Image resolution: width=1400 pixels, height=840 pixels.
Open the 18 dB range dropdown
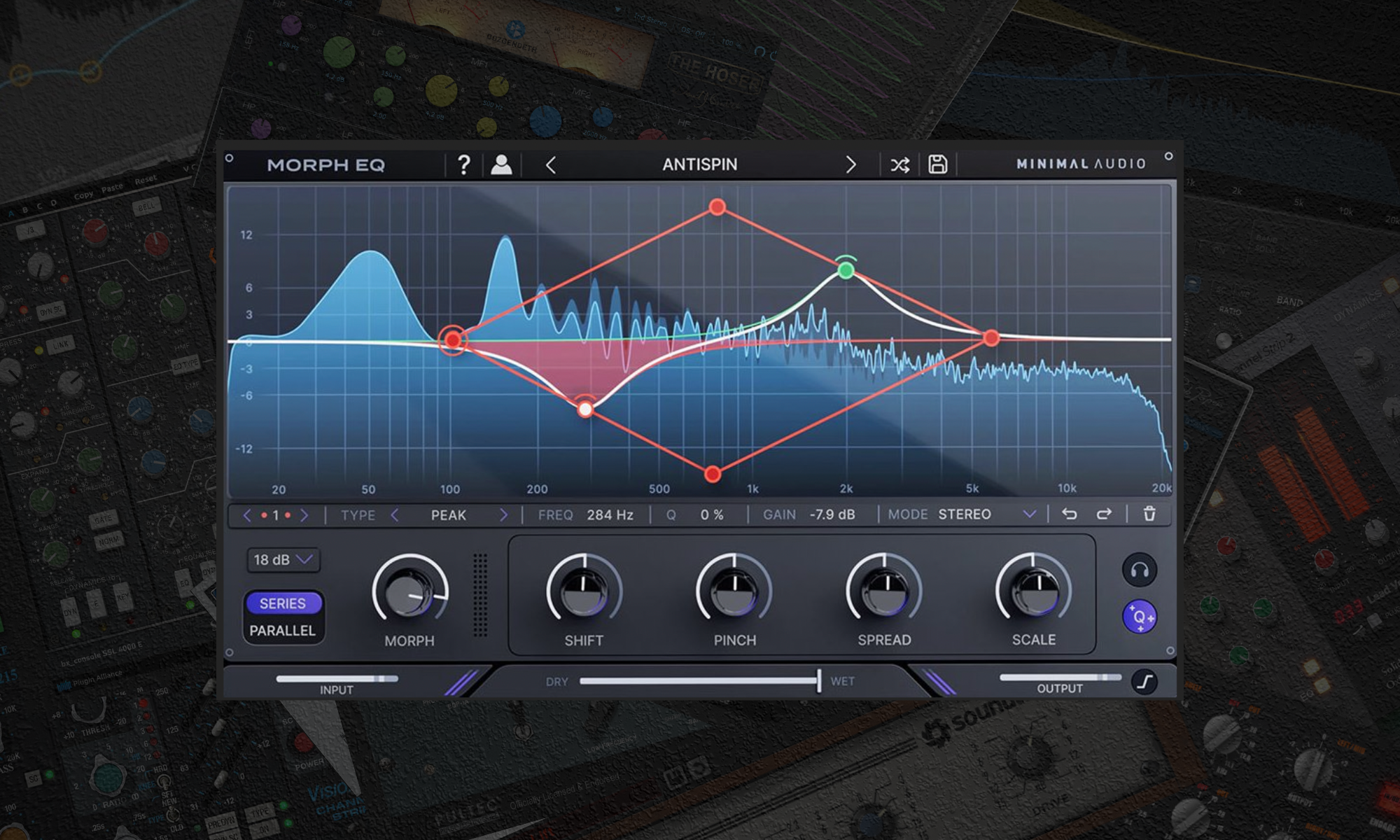283,560
